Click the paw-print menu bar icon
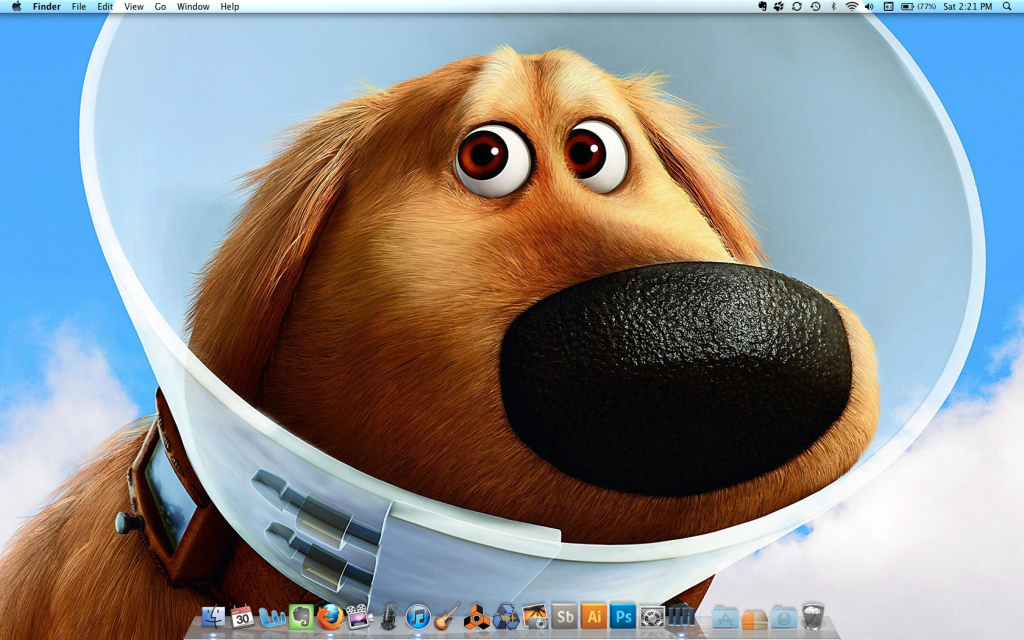1024x640 pixels. [778, 7]
